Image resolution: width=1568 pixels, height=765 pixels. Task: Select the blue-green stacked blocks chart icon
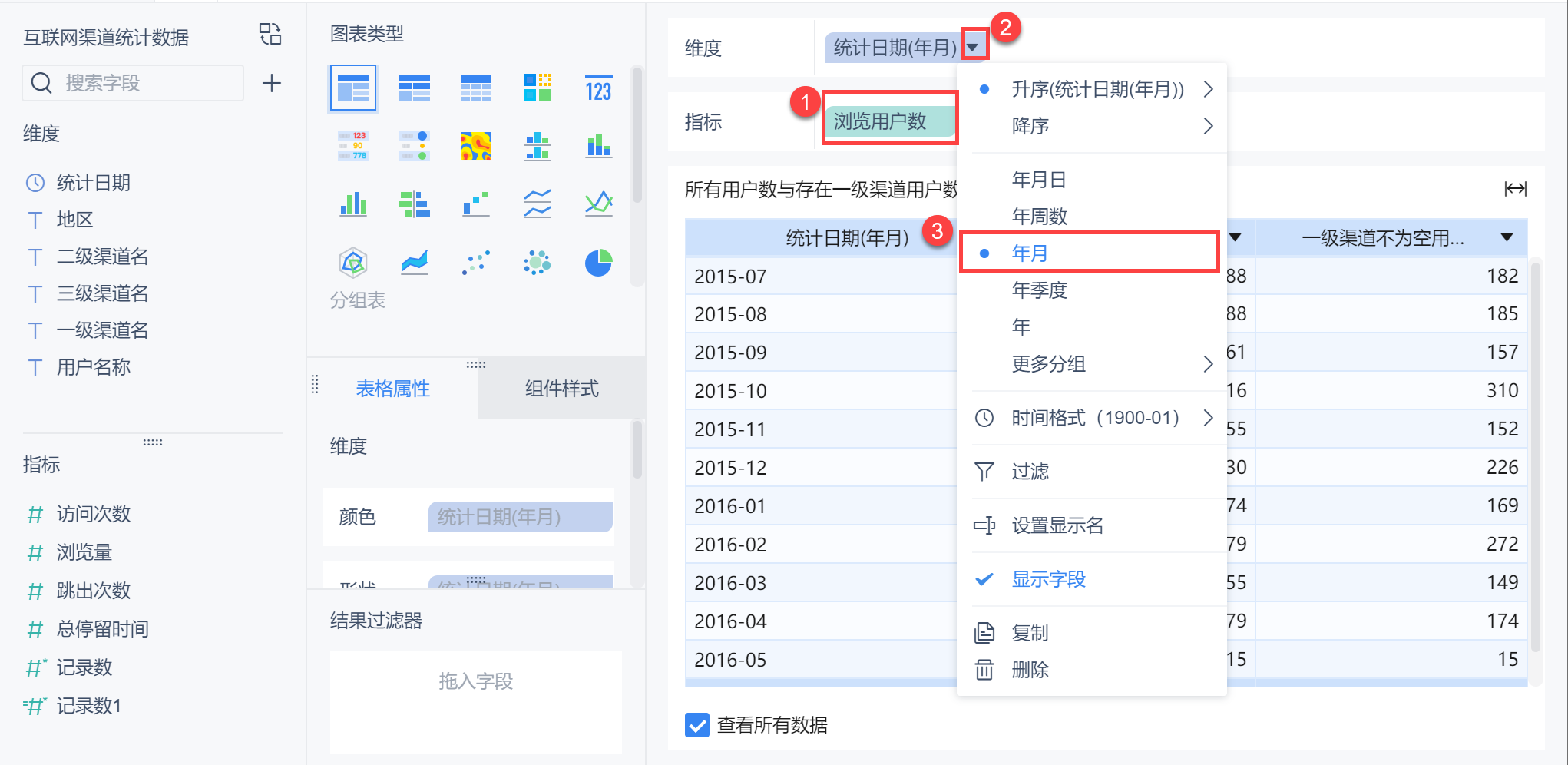[x=538, y=146]
